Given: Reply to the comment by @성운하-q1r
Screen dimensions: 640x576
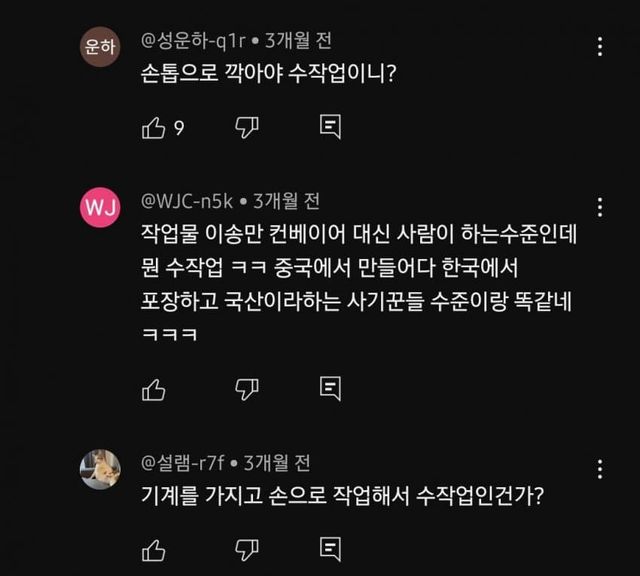Looking at the screenshot, I should point(331,127).
